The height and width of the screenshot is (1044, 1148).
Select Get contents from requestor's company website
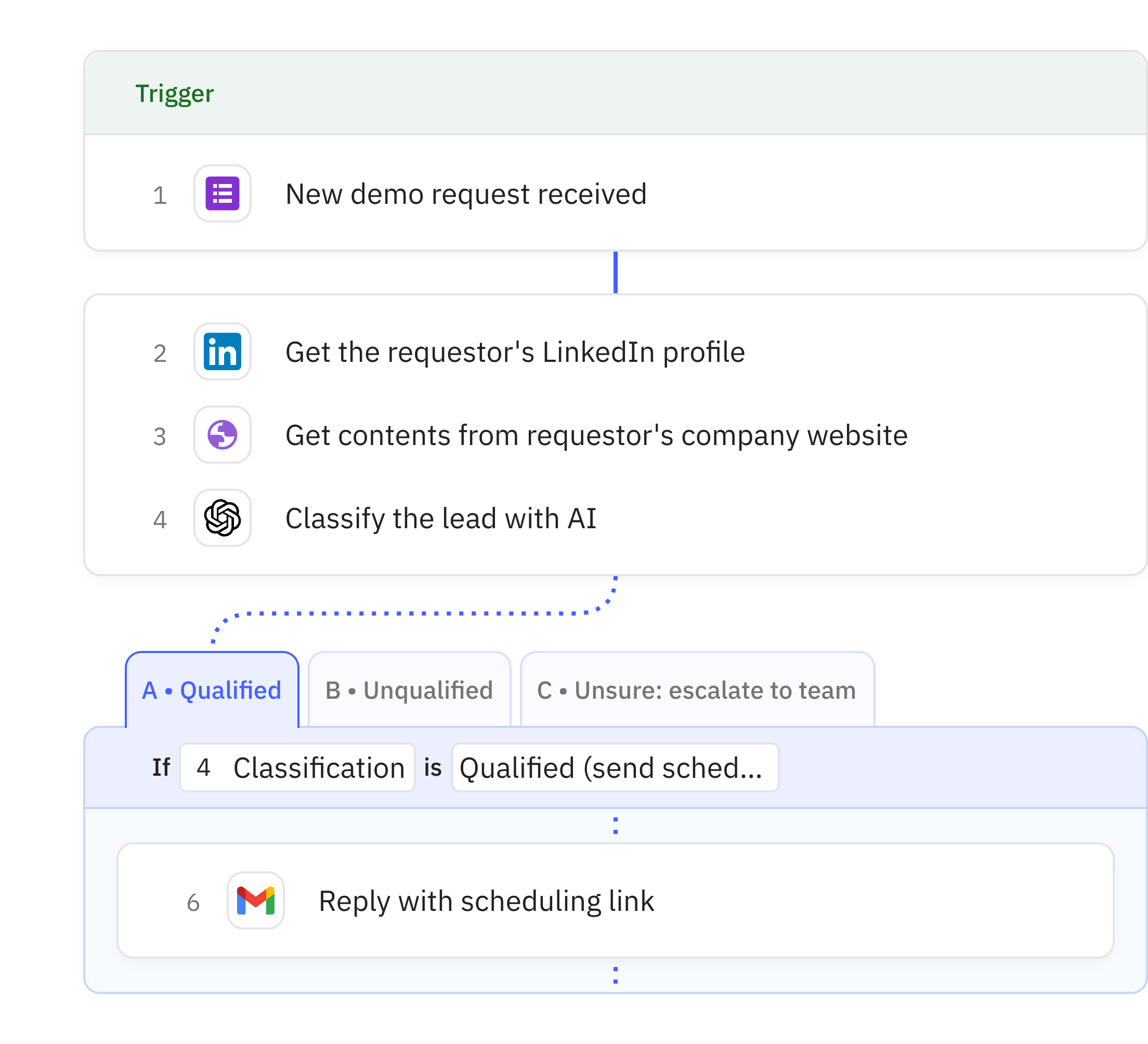pyautogui.click(x=596, y=436)
